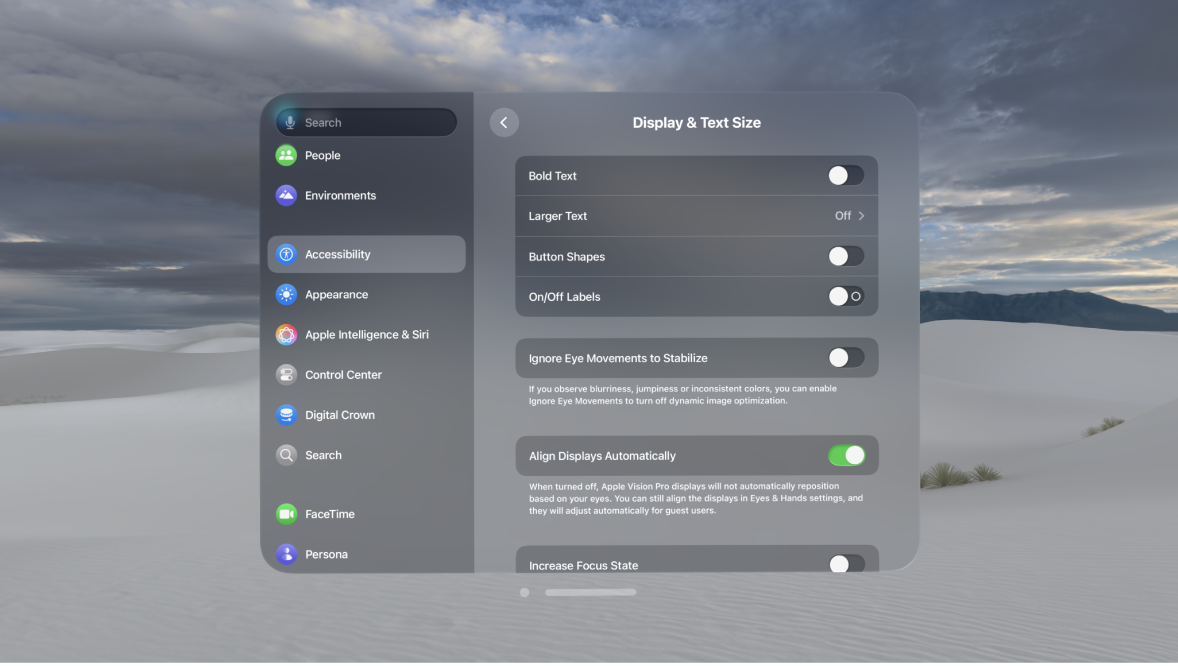
Task: Click the 'Display & Text Size' title
Action: pos(696,123)
